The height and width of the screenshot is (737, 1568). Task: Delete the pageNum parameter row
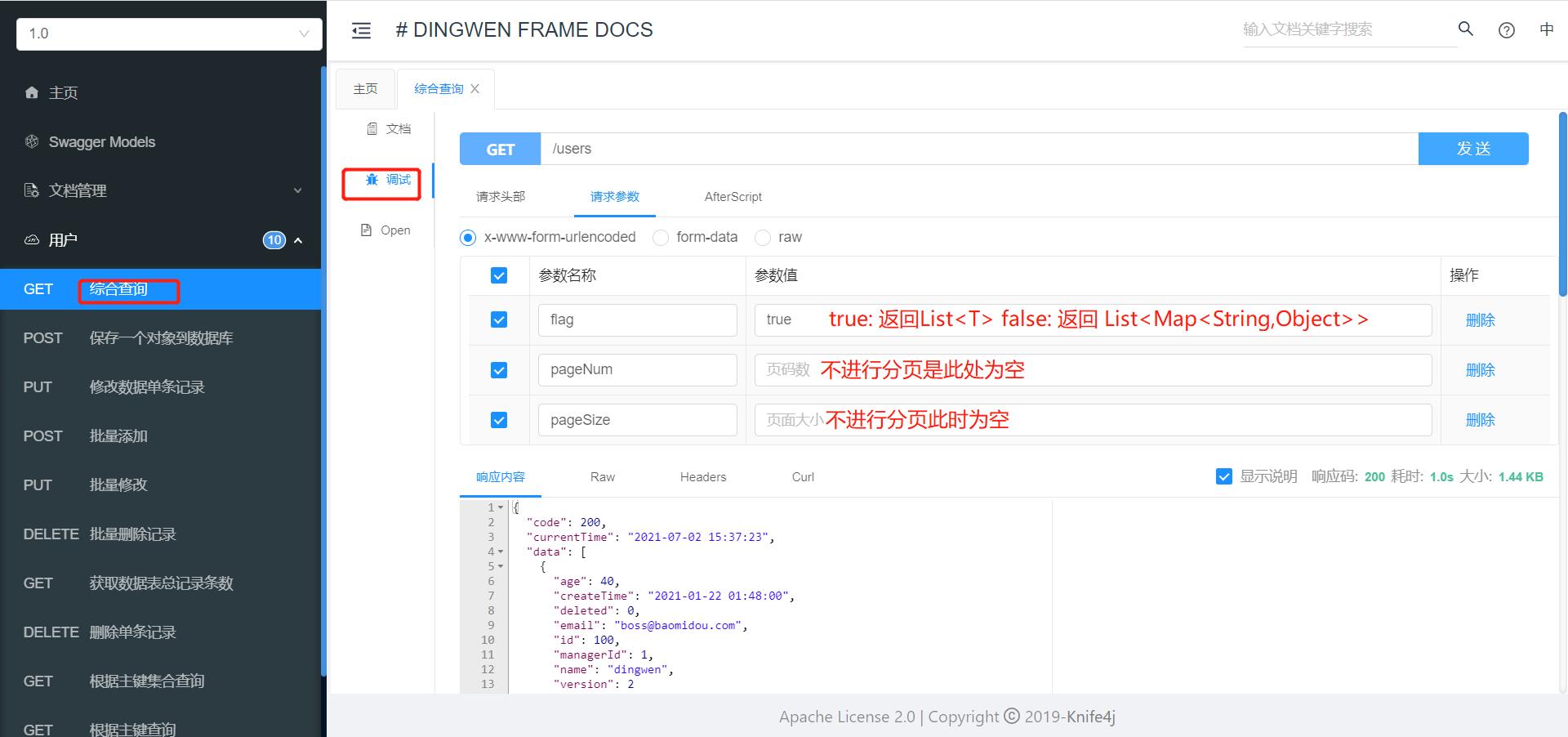[x=1480, y=370]
